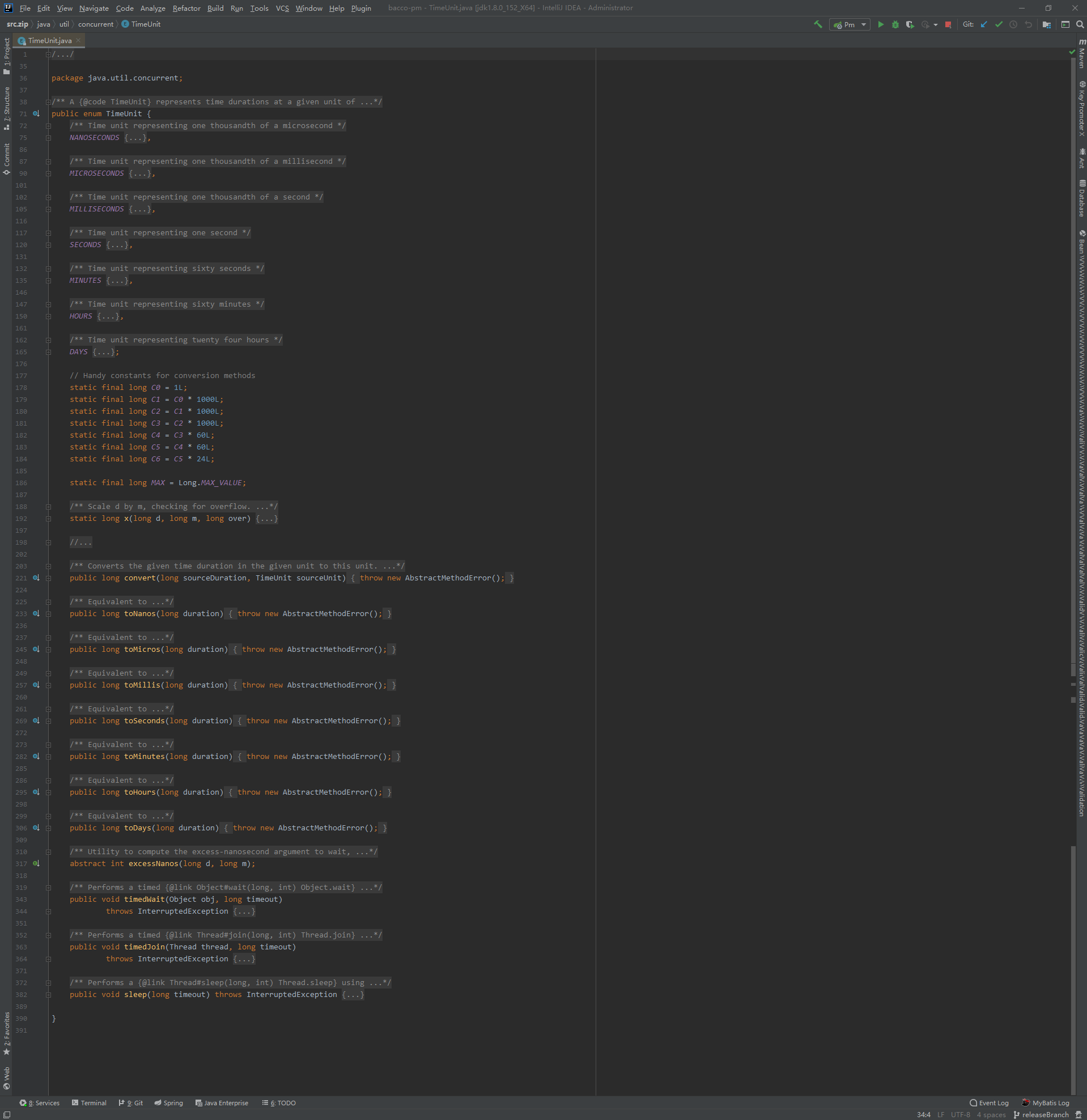Click UTF-8 file encoding widget
Screen dimensions: 1087x1120
click(960, 1115)
